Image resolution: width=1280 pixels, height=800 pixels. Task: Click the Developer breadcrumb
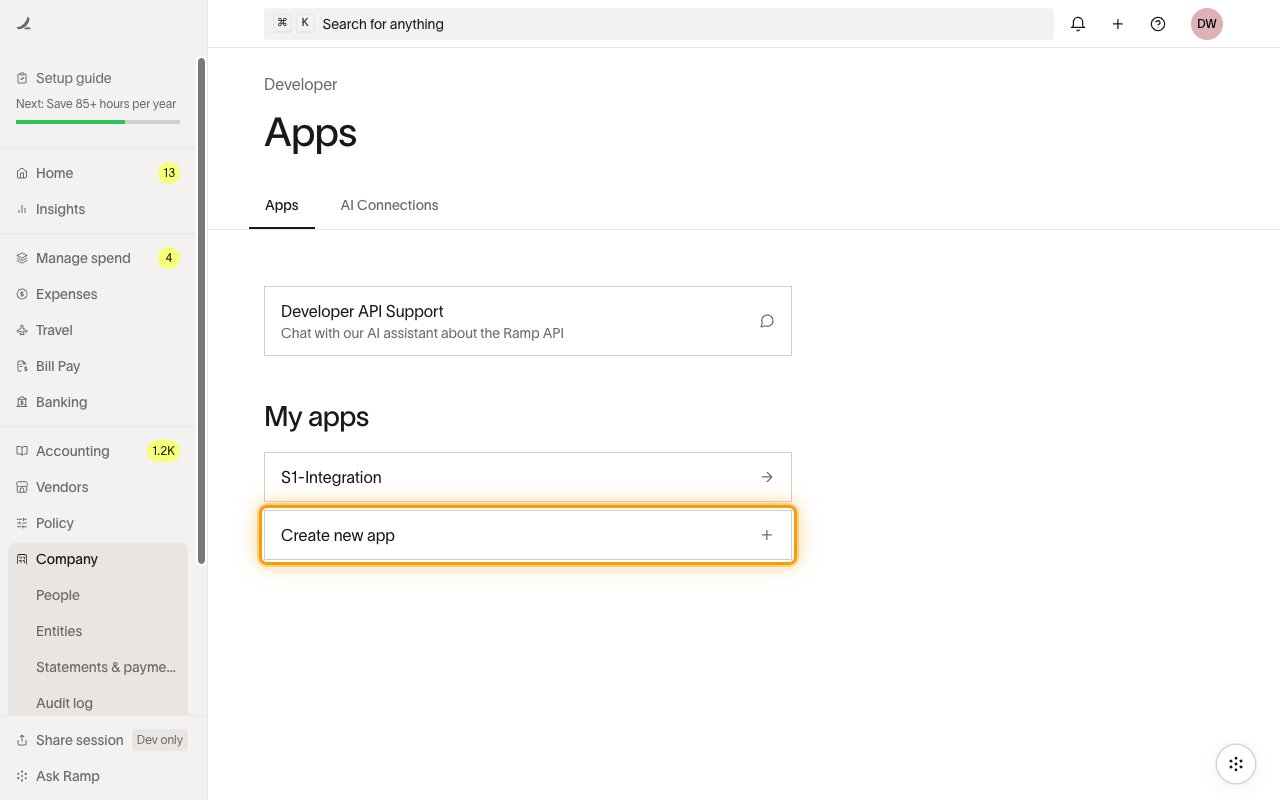(300, 84)
